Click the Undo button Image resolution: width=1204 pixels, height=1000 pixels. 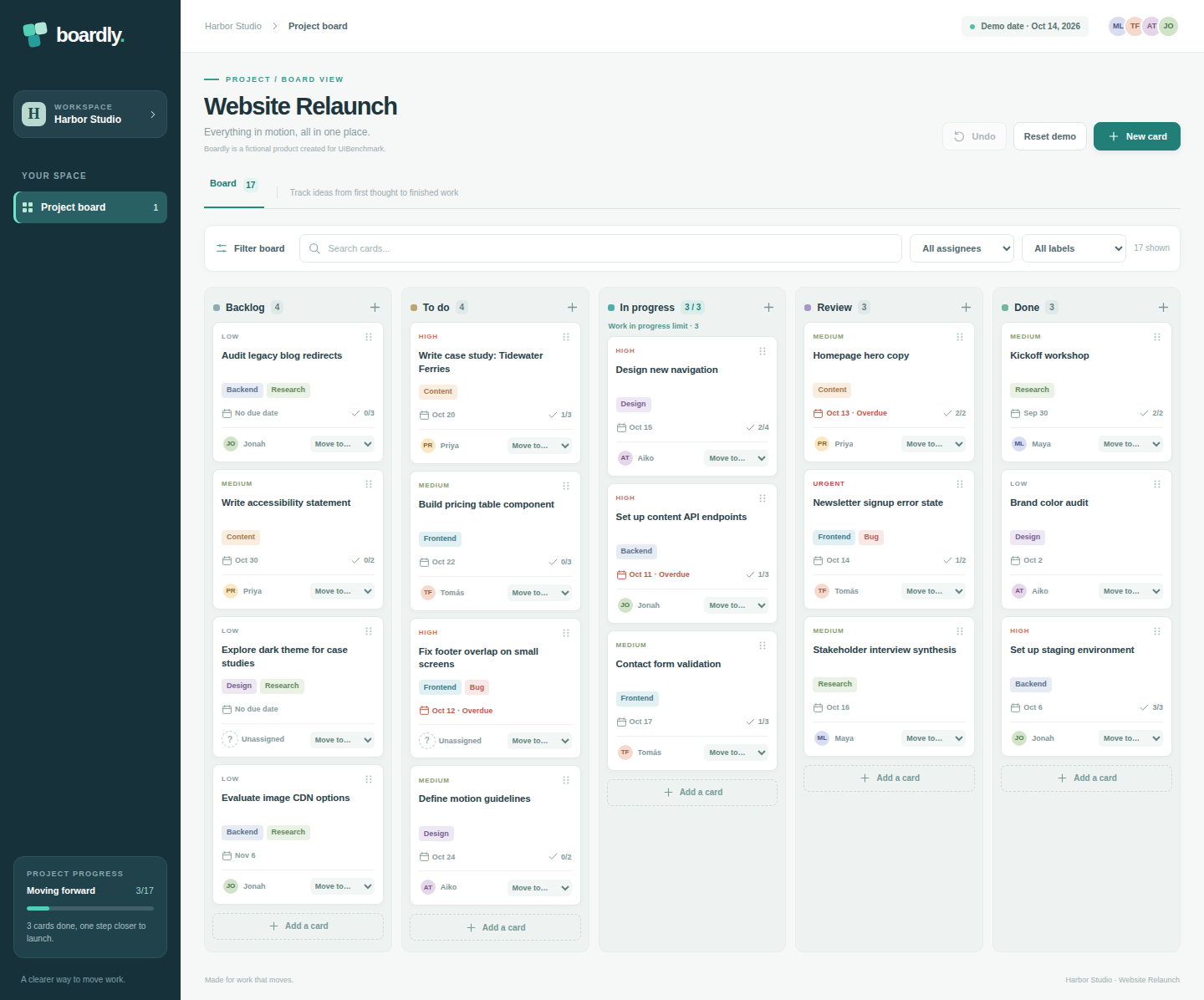click(975, 136)
